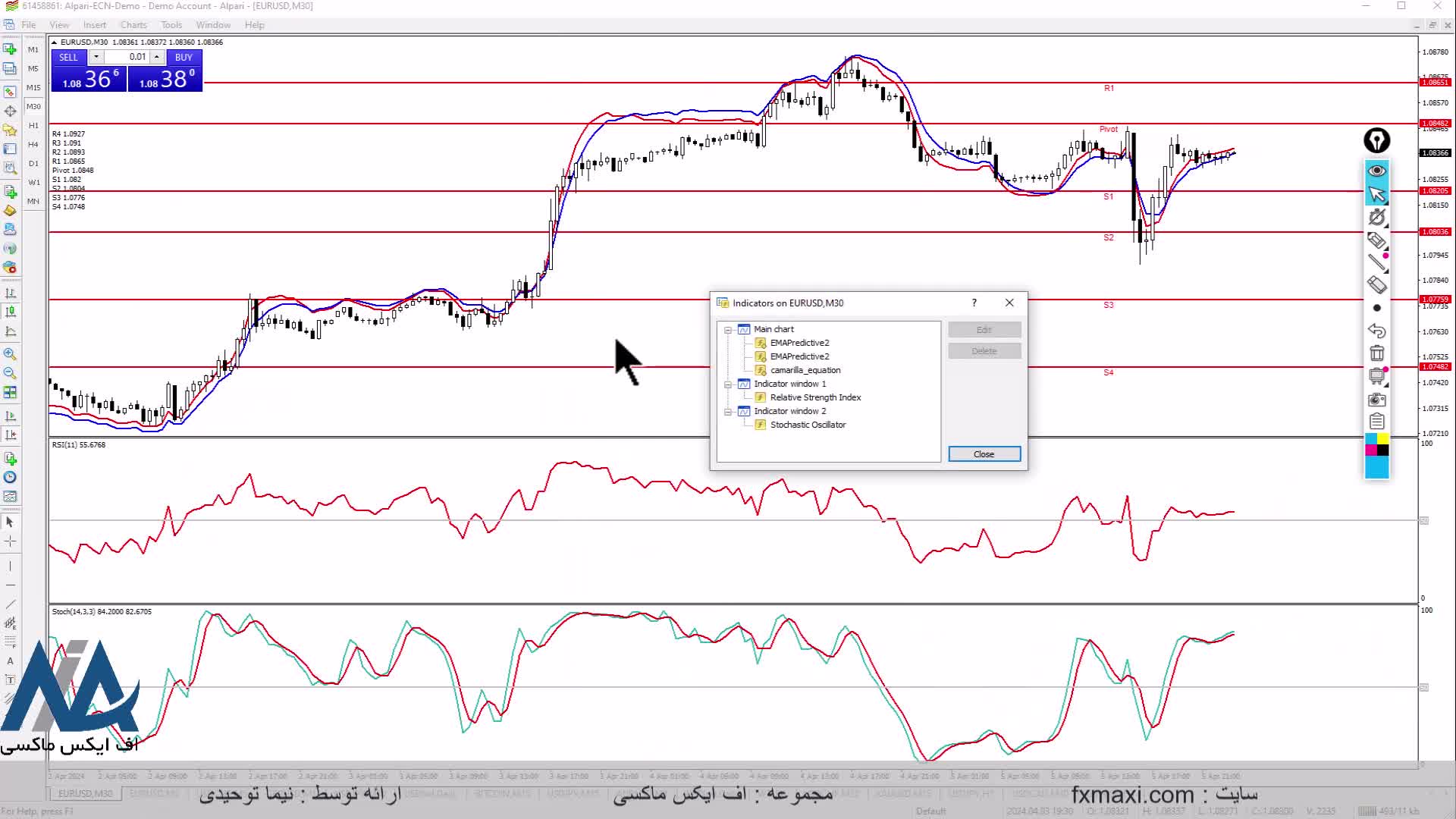1456x819 pixels.
Task: Collapse Indicator window 2 node
Action: tap(728, 412)
